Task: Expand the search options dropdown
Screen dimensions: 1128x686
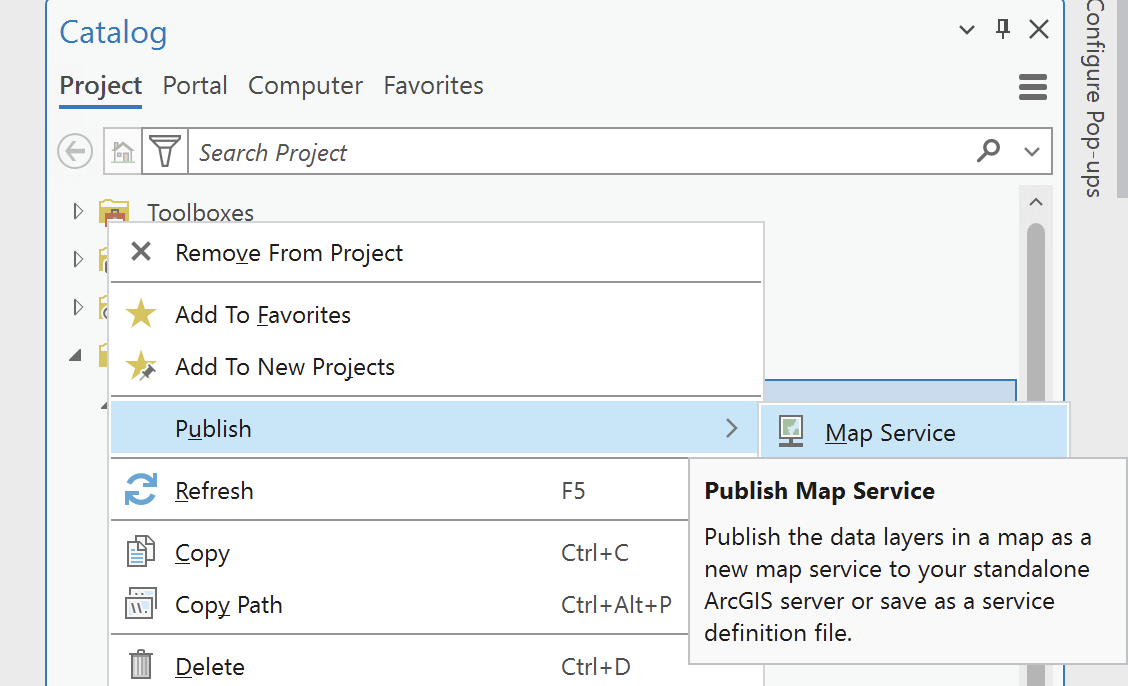Action: pos(1032,152)
